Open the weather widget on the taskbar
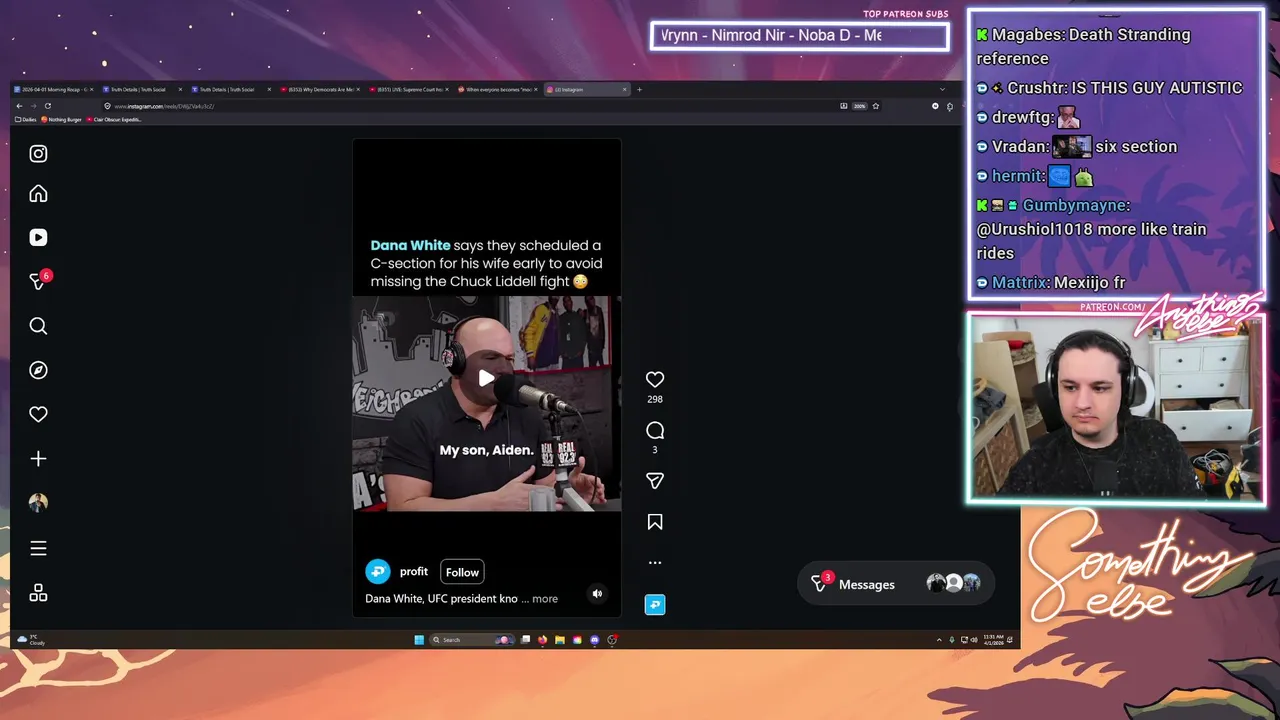This screenshot has height=720, width=1280. (31, 640)
